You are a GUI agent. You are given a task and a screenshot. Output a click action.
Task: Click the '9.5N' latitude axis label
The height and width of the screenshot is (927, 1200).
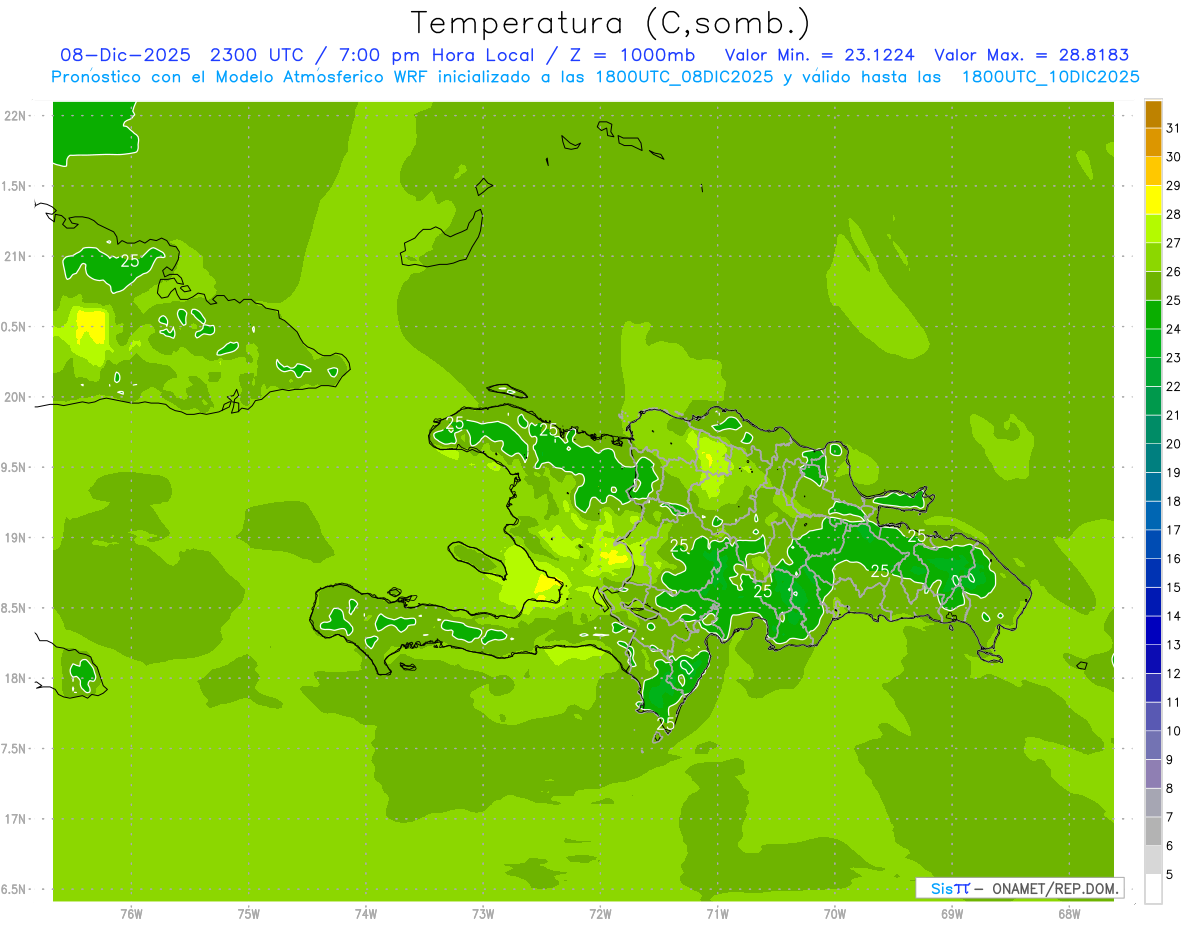point(15,467)
